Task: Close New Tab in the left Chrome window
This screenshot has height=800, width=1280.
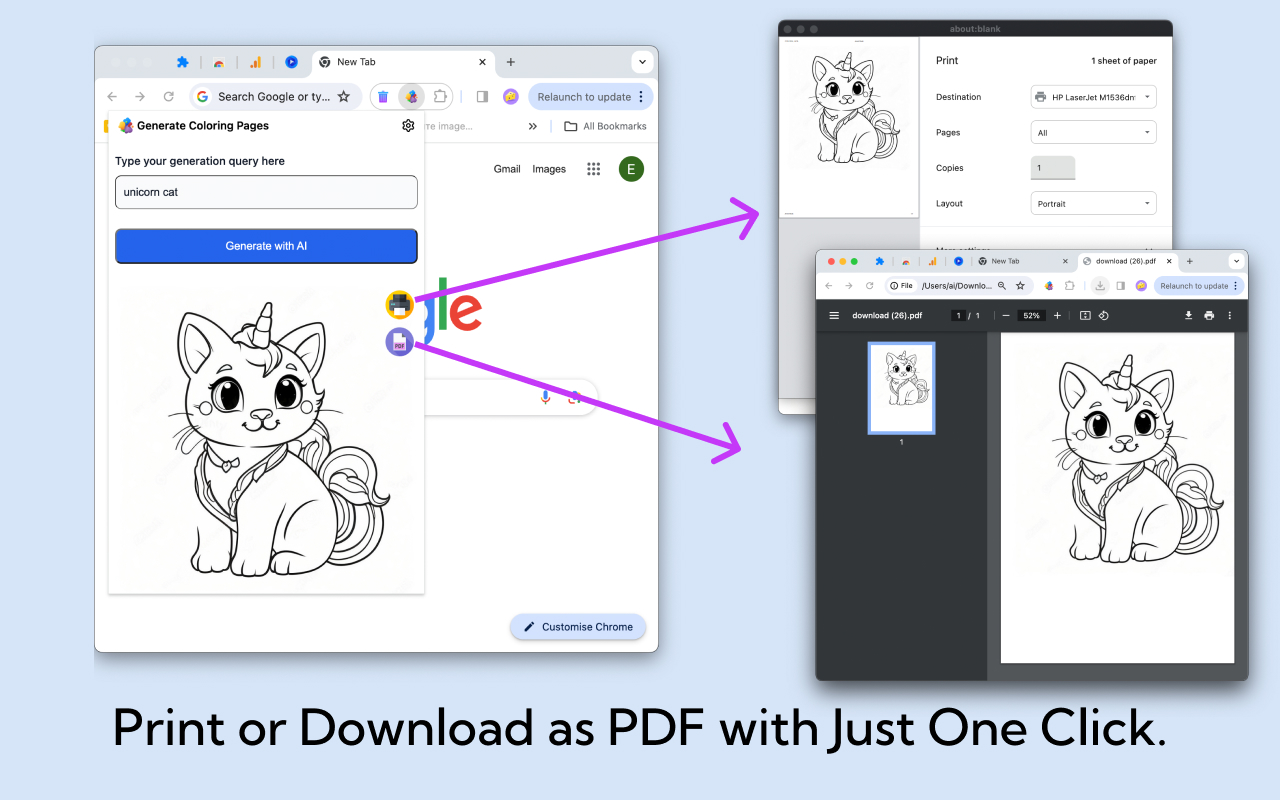Action: pos(482,62)
